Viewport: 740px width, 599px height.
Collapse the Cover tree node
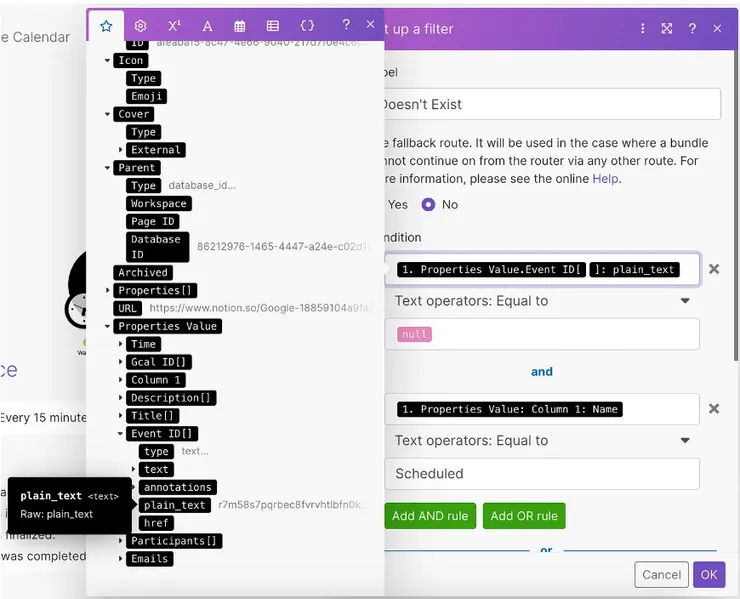(x=107, y=114)
